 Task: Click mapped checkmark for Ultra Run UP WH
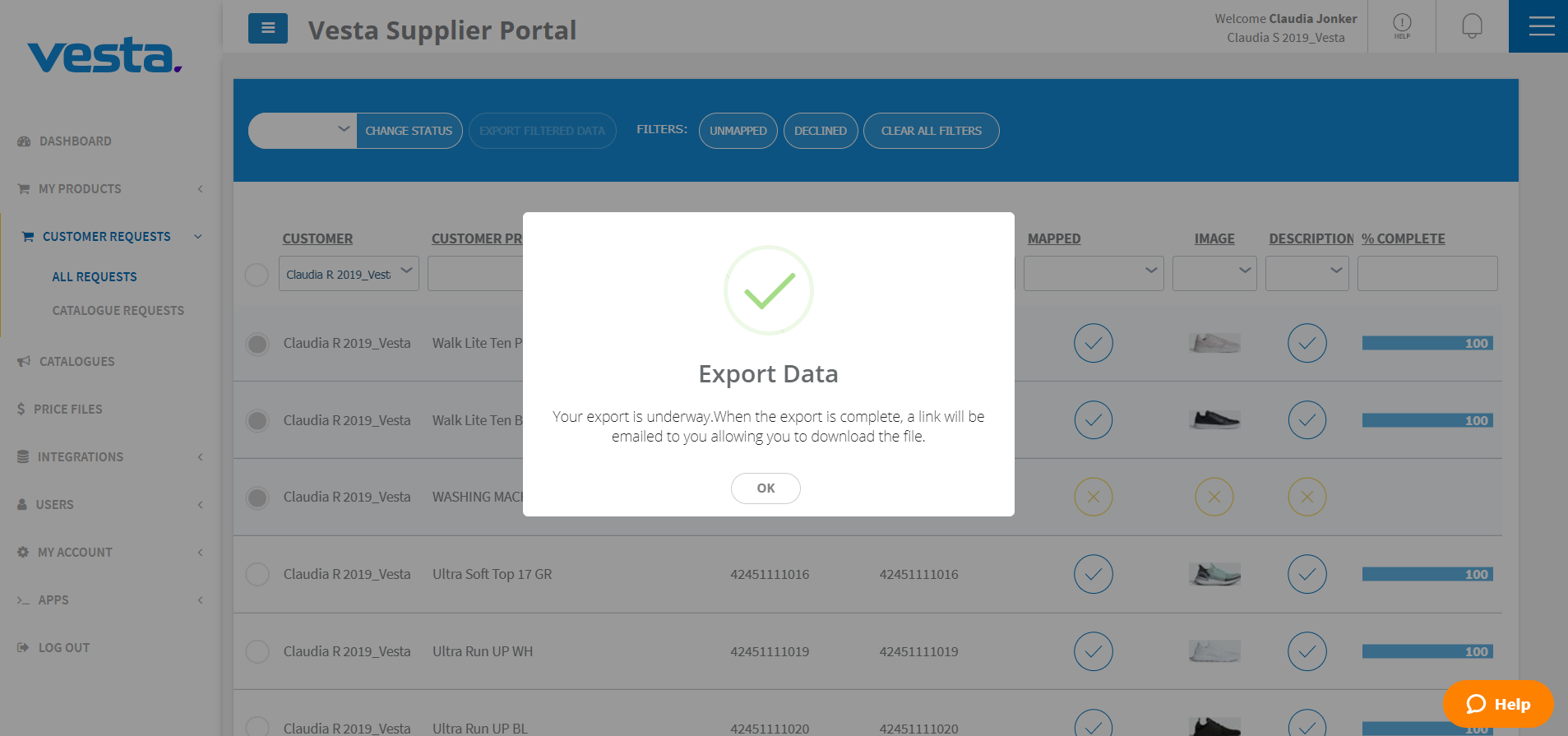point(1094,651)
